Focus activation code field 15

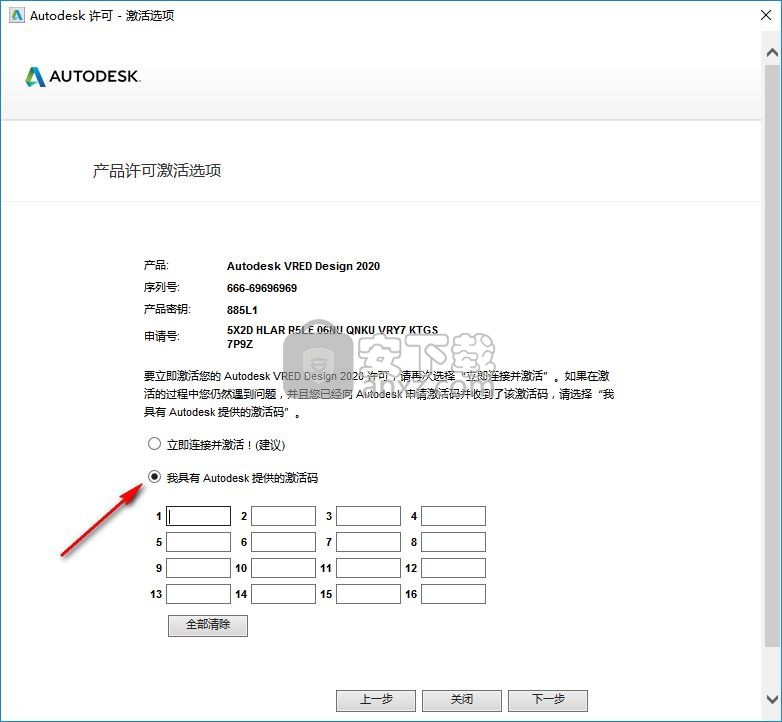pos(368,594)
